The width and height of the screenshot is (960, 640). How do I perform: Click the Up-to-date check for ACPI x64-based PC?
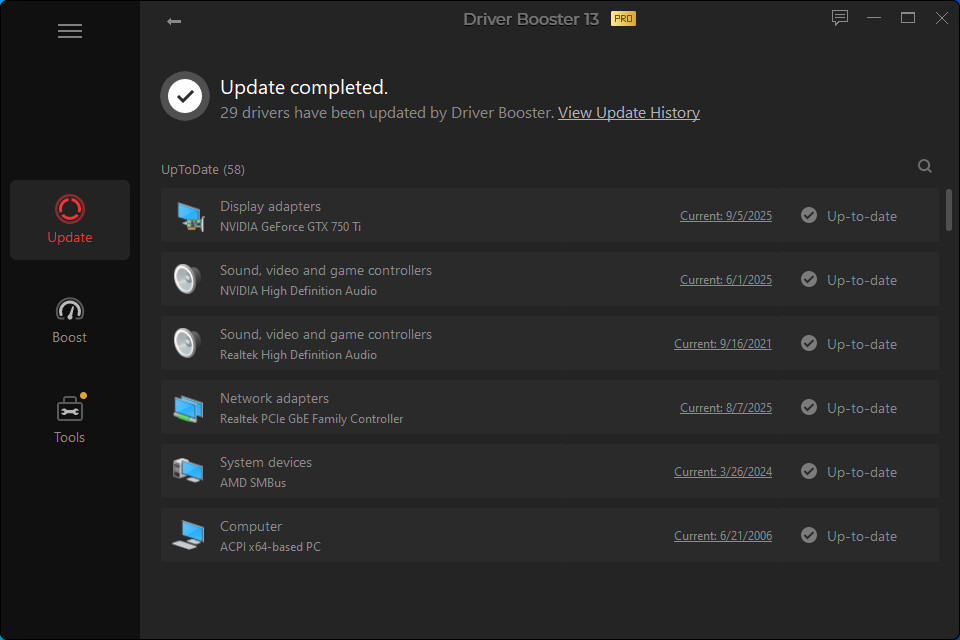tap(808, 535)
